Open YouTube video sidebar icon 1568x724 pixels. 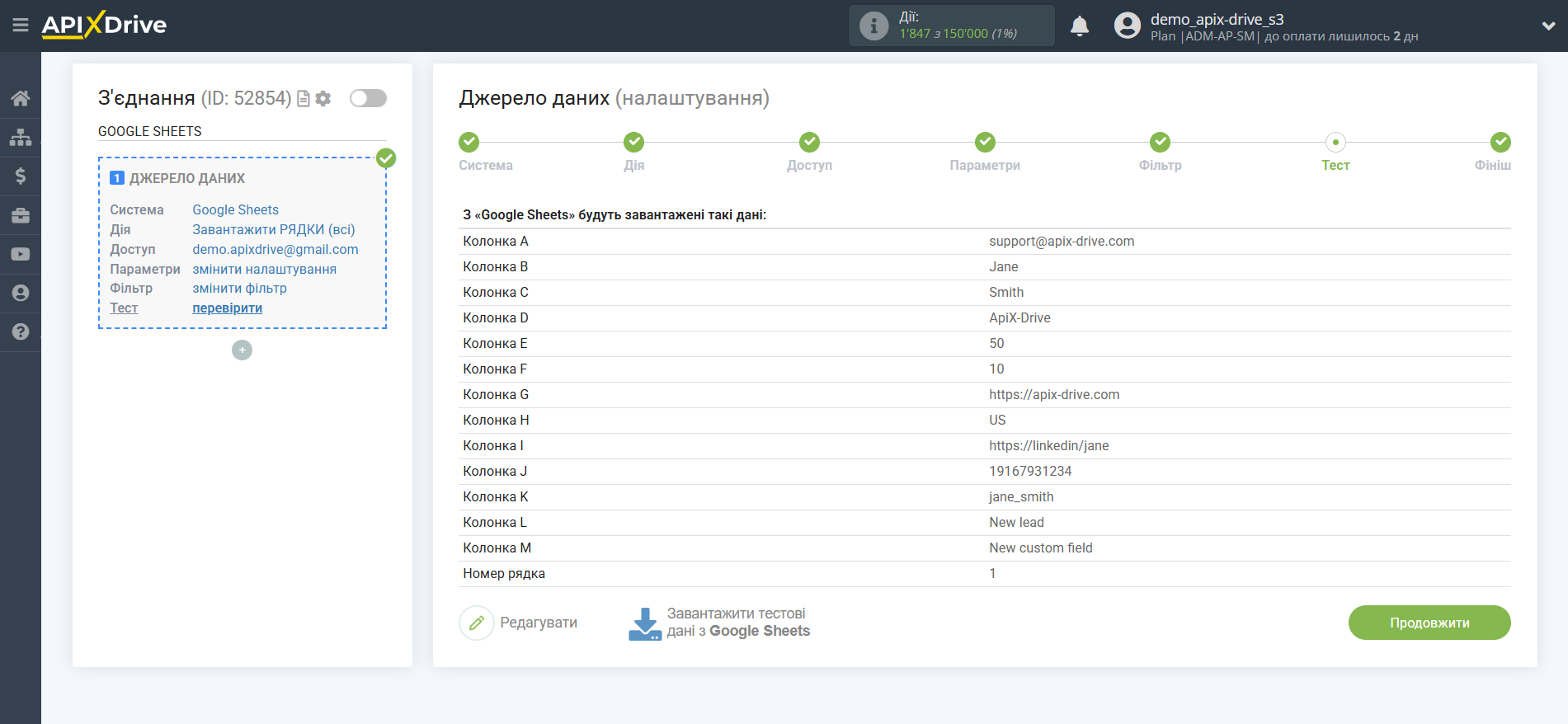(x=21, y=254)
